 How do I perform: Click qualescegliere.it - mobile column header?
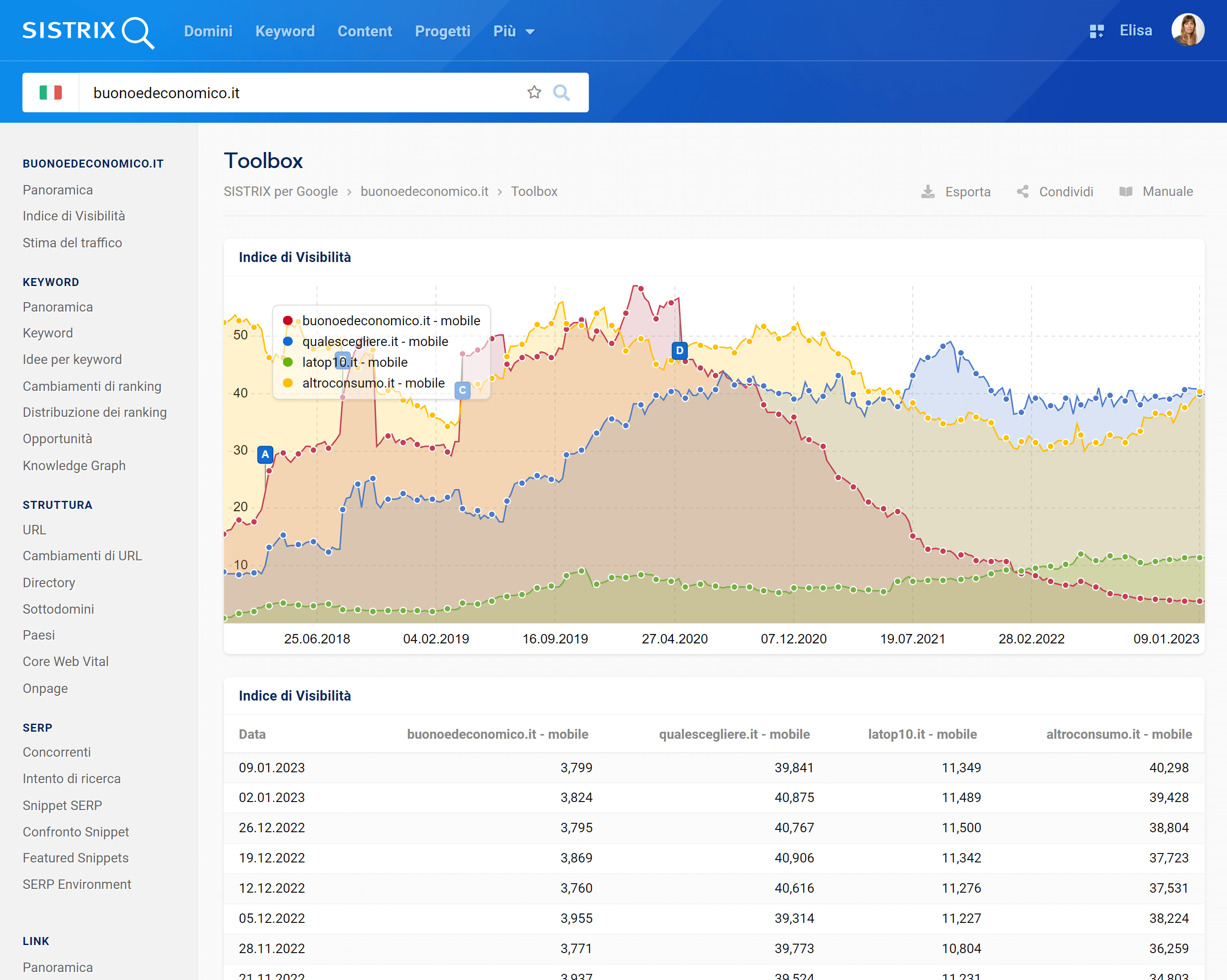tap(734, 735)
